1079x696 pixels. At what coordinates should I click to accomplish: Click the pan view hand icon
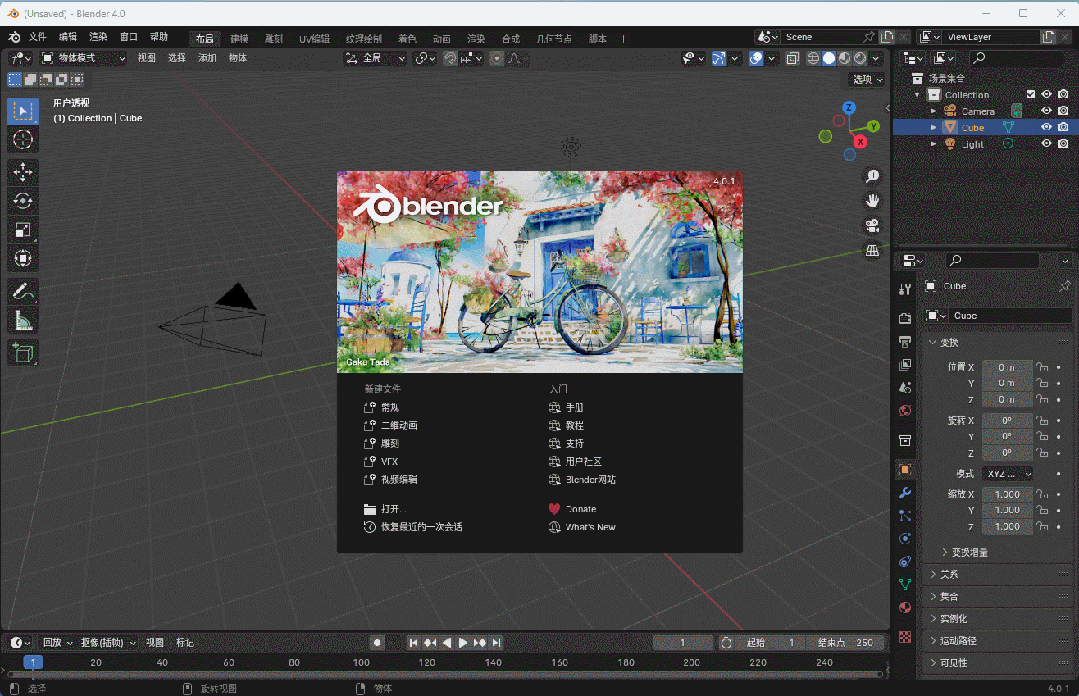[872, 201]
